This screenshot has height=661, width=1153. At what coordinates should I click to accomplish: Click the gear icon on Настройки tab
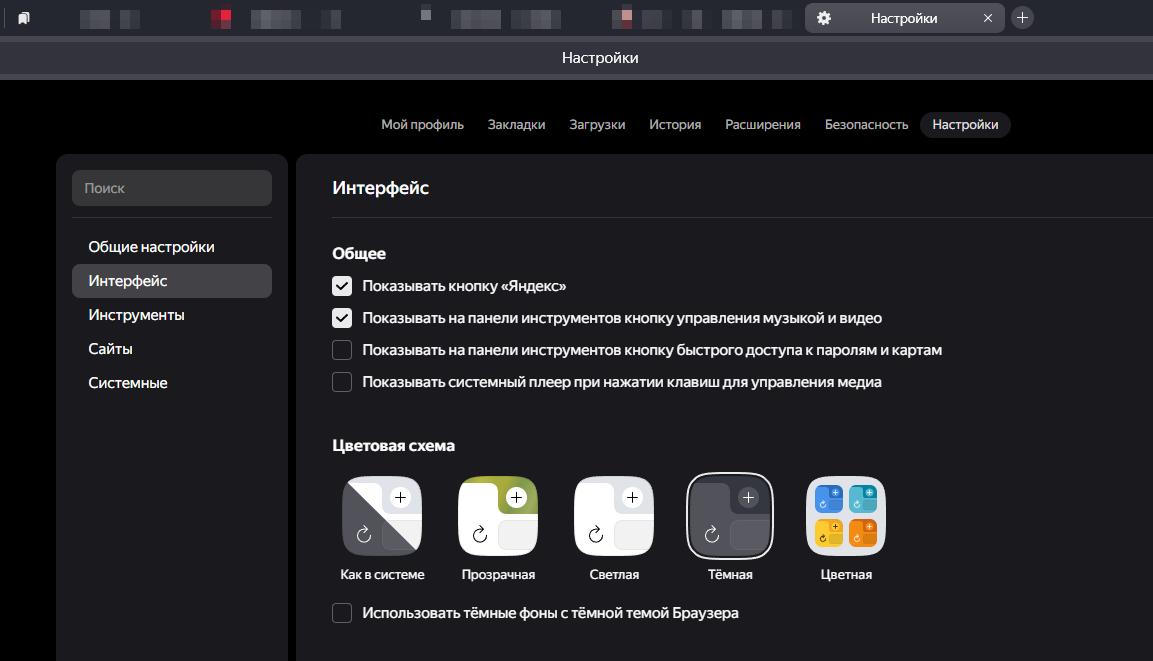tap(824, 18)
